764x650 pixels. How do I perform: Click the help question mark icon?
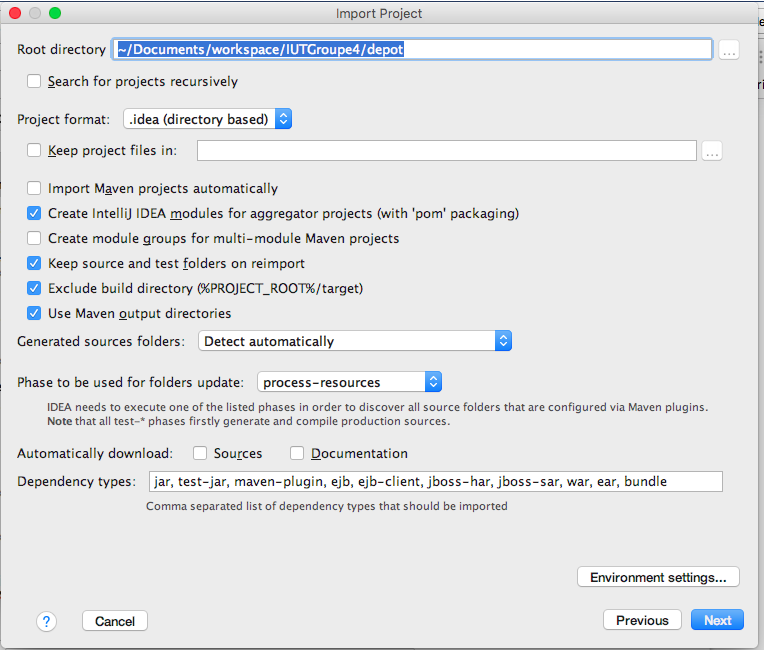coord(46,621)
